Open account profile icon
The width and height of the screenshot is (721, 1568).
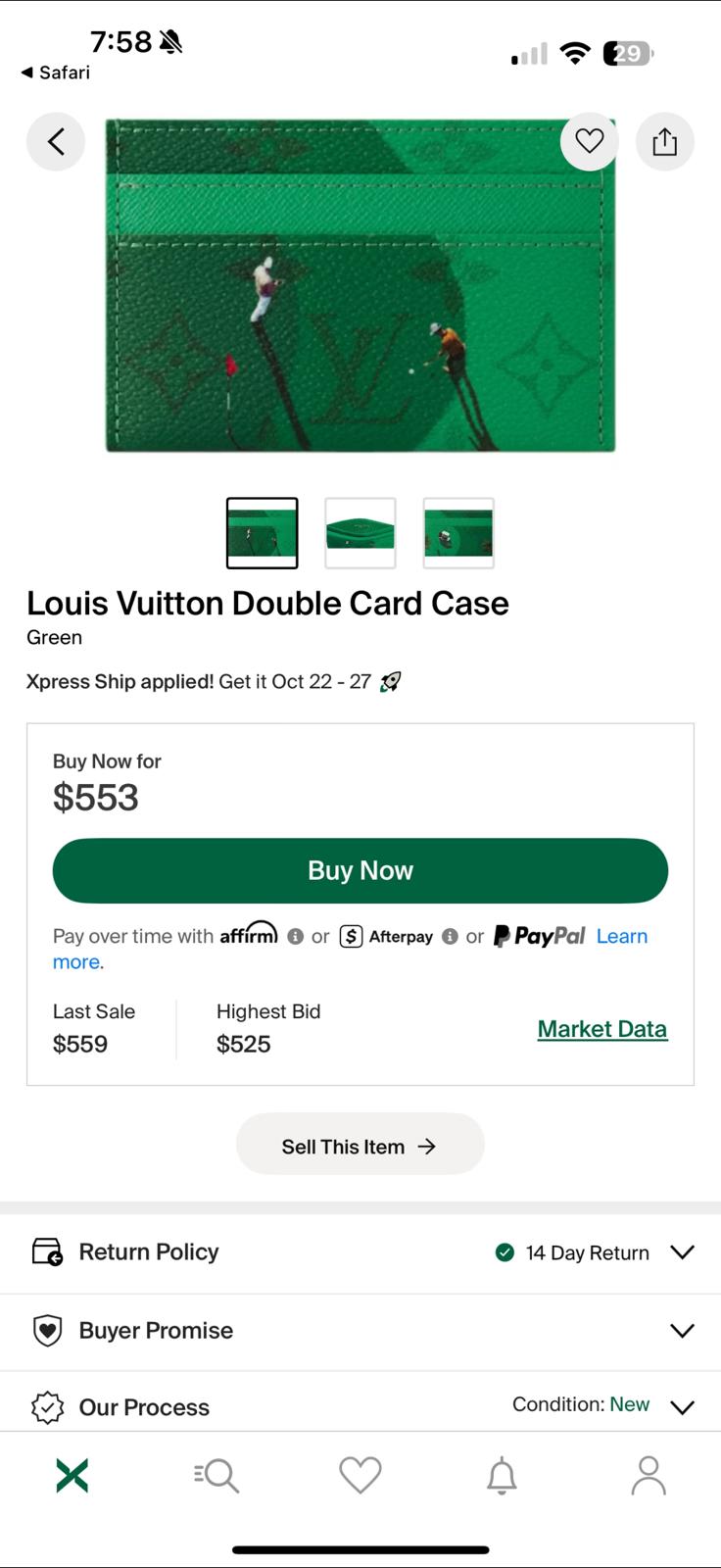click(x=648, y=1475)
